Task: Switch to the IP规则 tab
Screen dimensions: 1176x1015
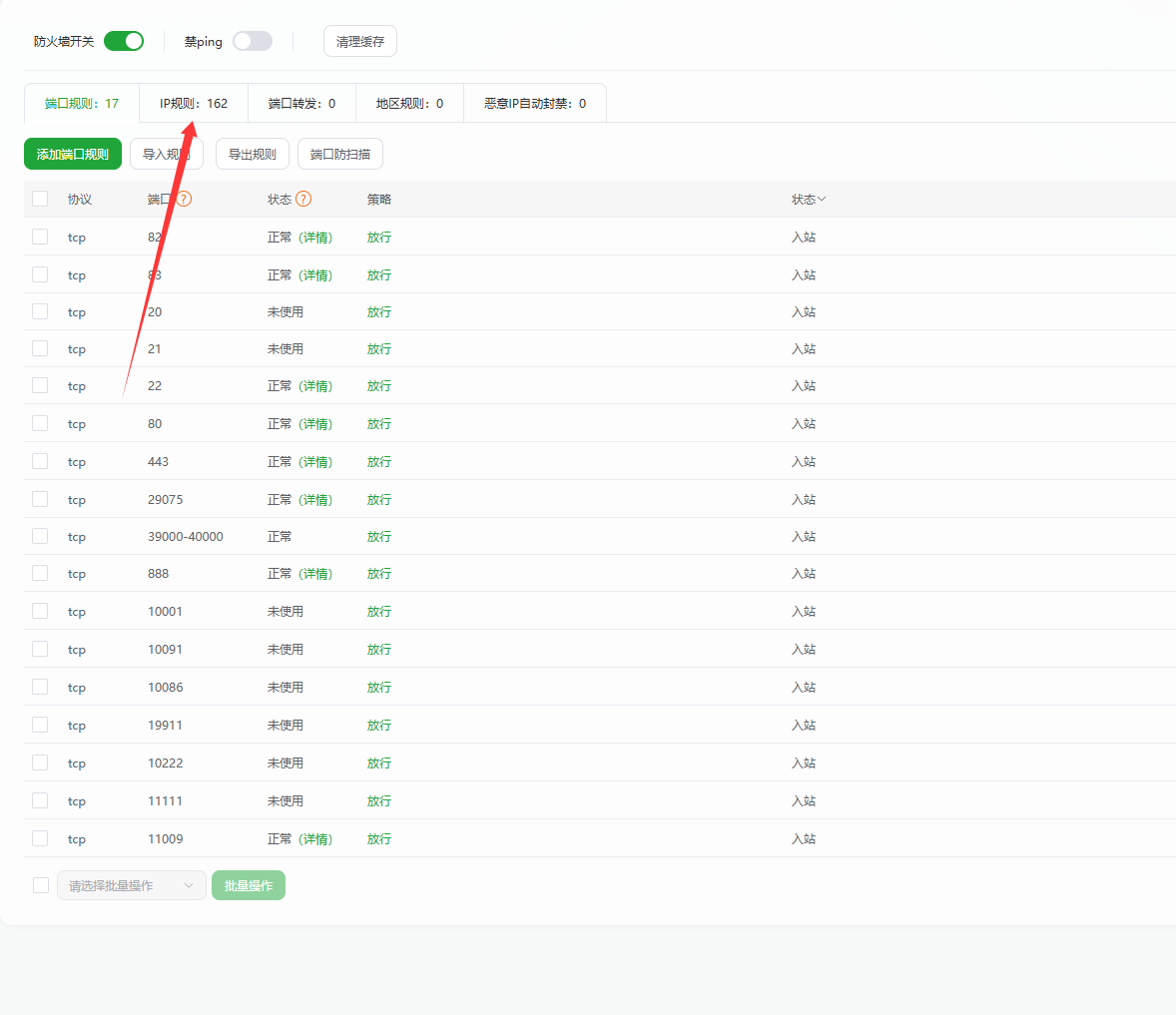Action: coord(194,103)
